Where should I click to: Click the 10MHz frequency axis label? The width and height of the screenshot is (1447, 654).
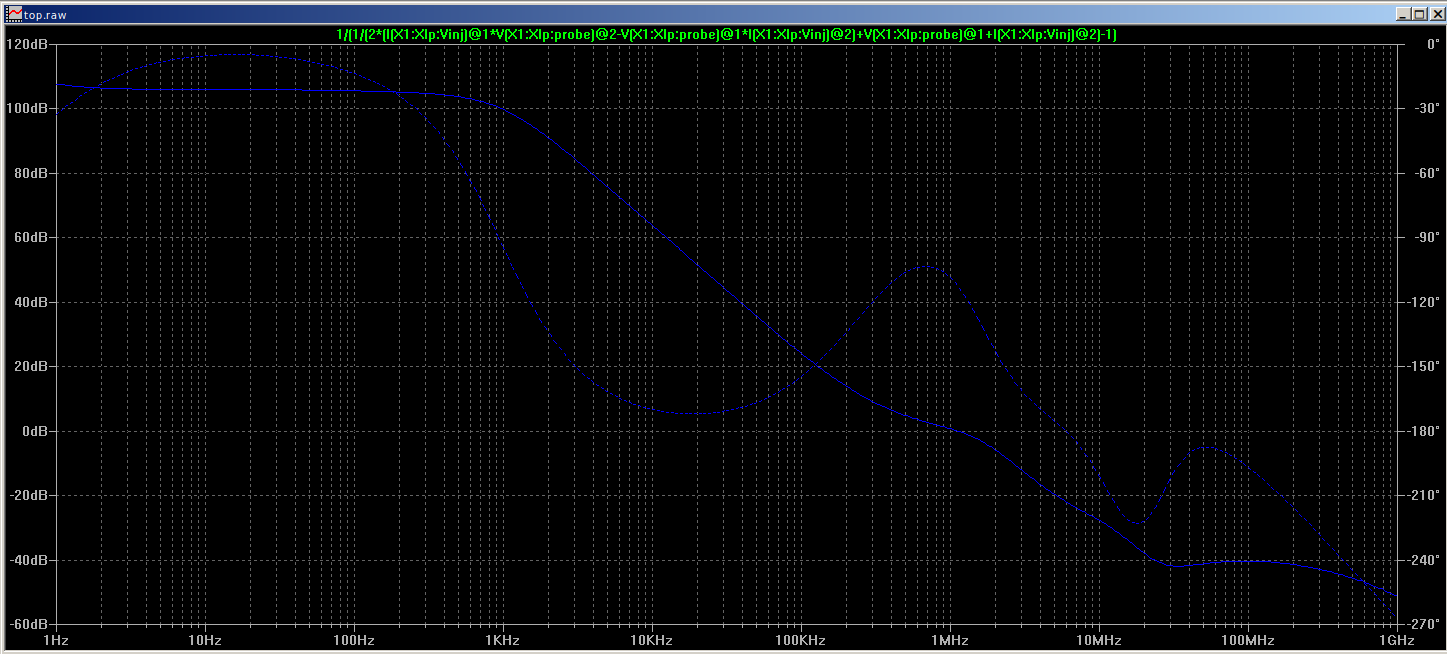(x=1098, y=640)
